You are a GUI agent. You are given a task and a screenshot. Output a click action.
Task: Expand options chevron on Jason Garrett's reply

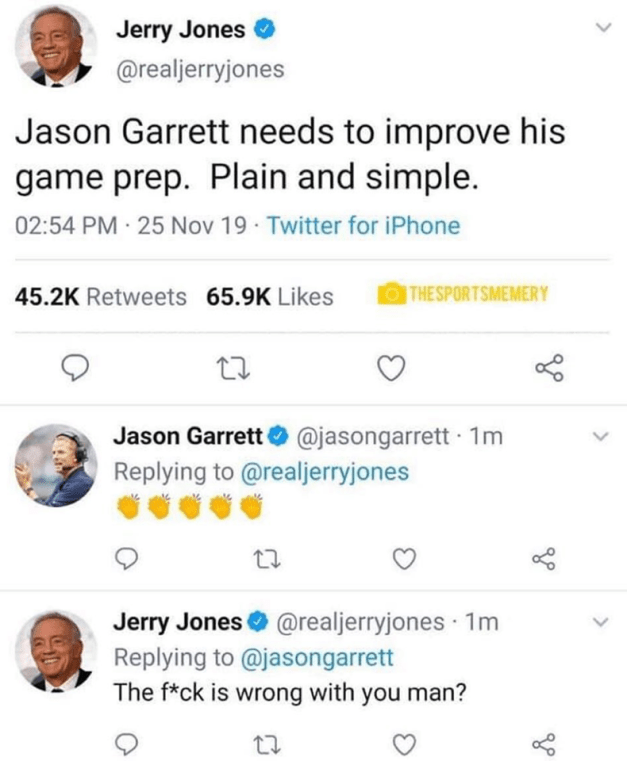[x=600, y=437]
